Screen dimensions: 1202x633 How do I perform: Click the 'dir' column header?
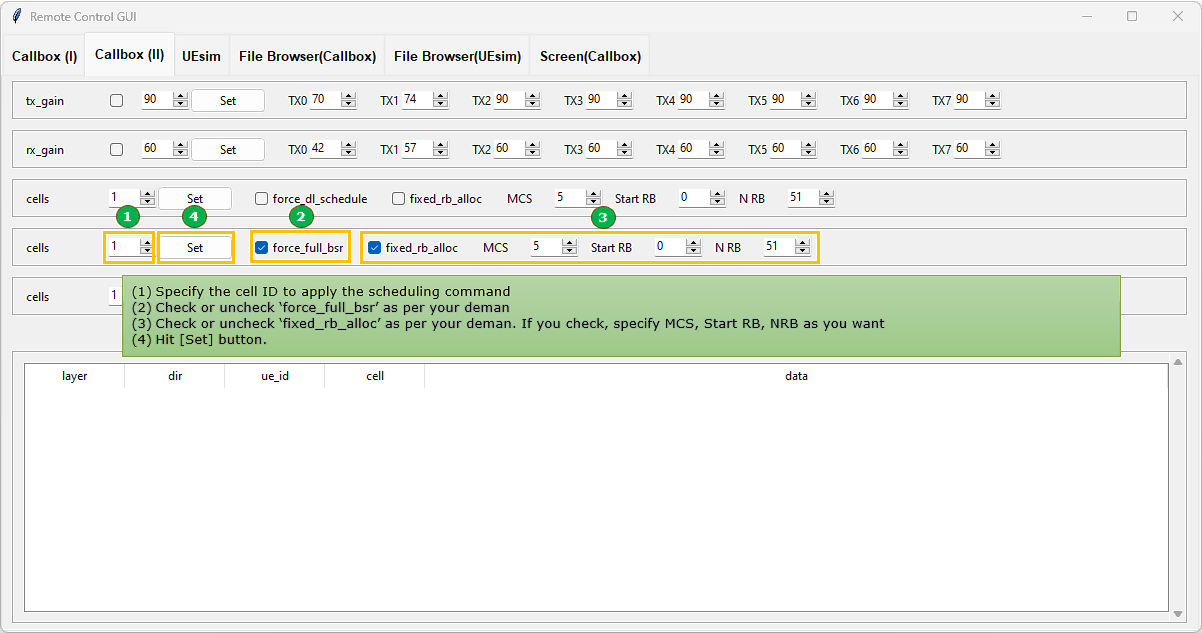(175, 376)
